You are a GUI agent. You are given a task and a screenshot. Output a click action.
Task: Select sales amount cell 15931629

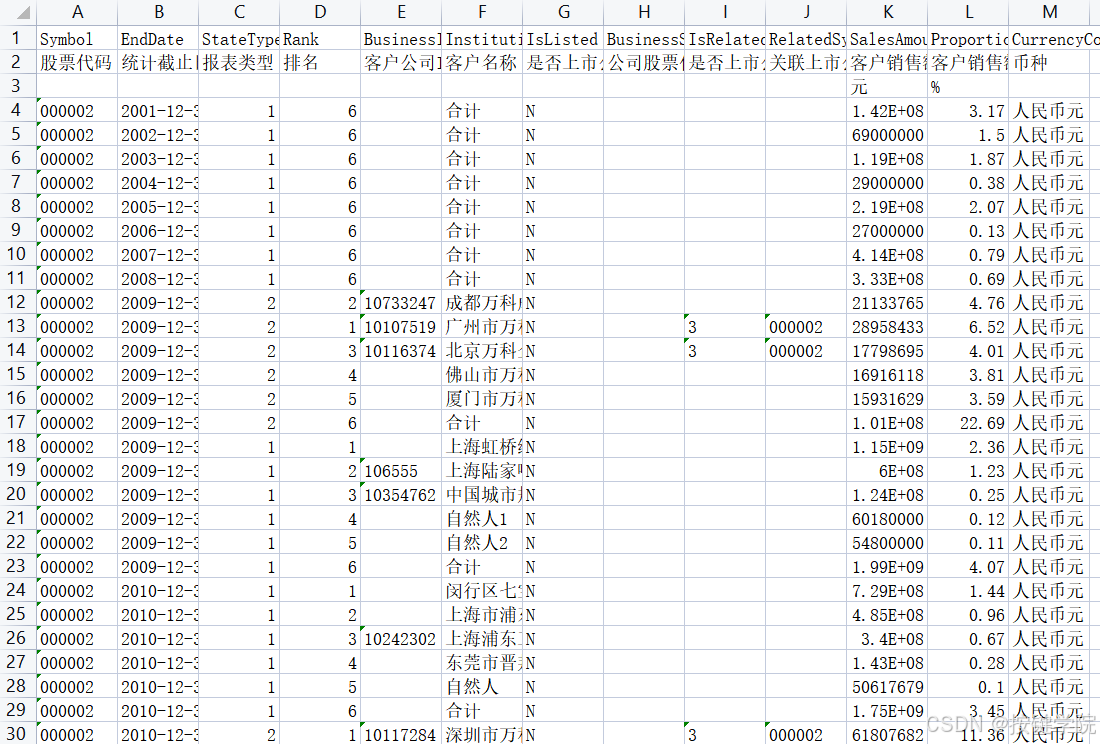click(x=887, y=398)
